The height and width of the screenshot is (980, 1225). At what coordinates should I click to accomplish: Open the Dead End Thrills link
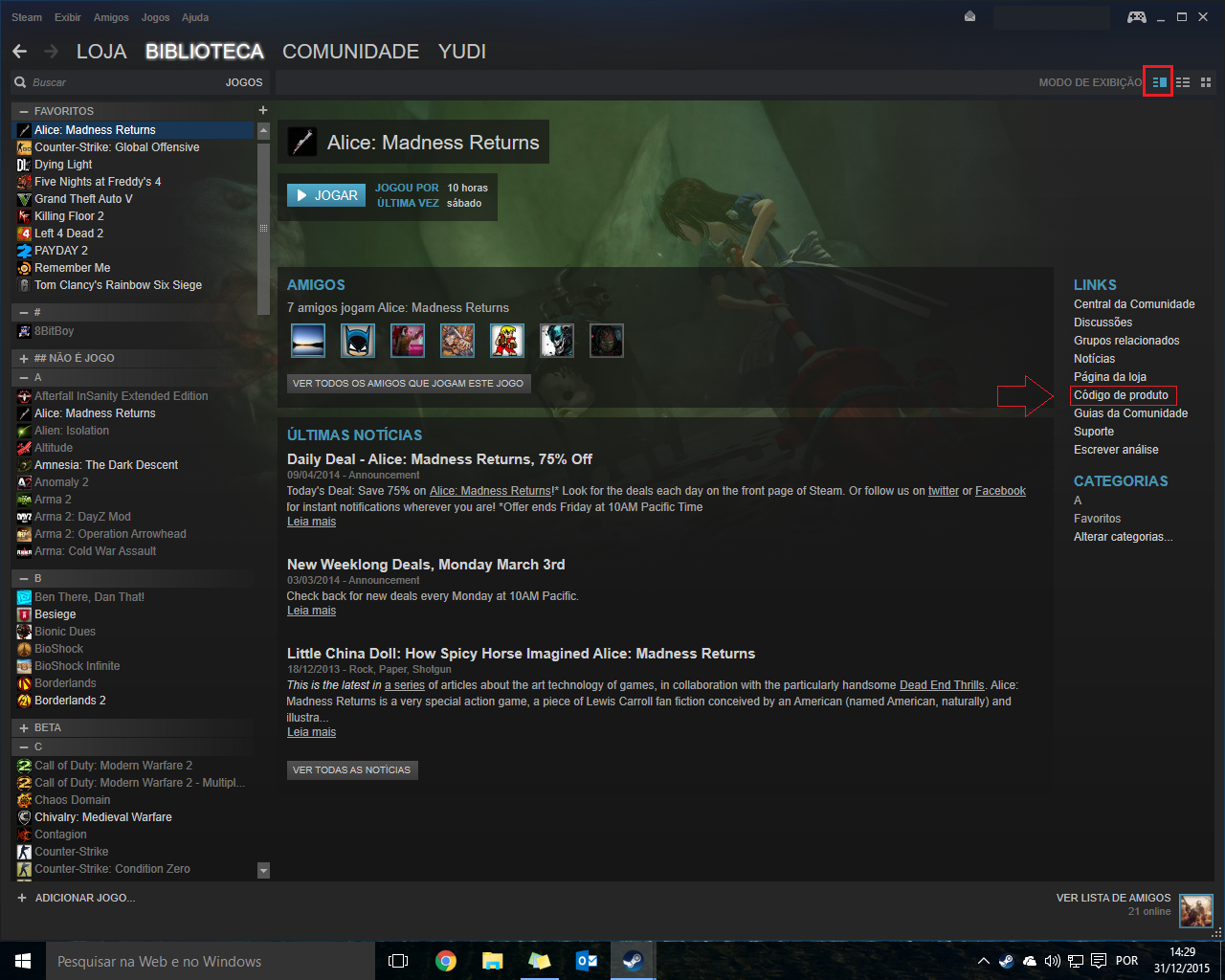pyautogui.click(x=942, y=685)
